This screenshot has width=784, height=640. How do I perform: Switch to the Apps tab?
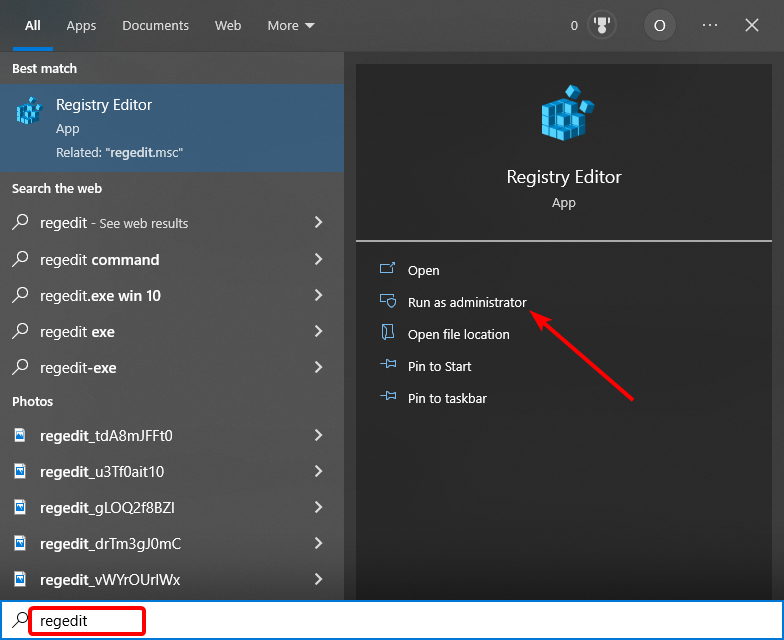point(81,26)
